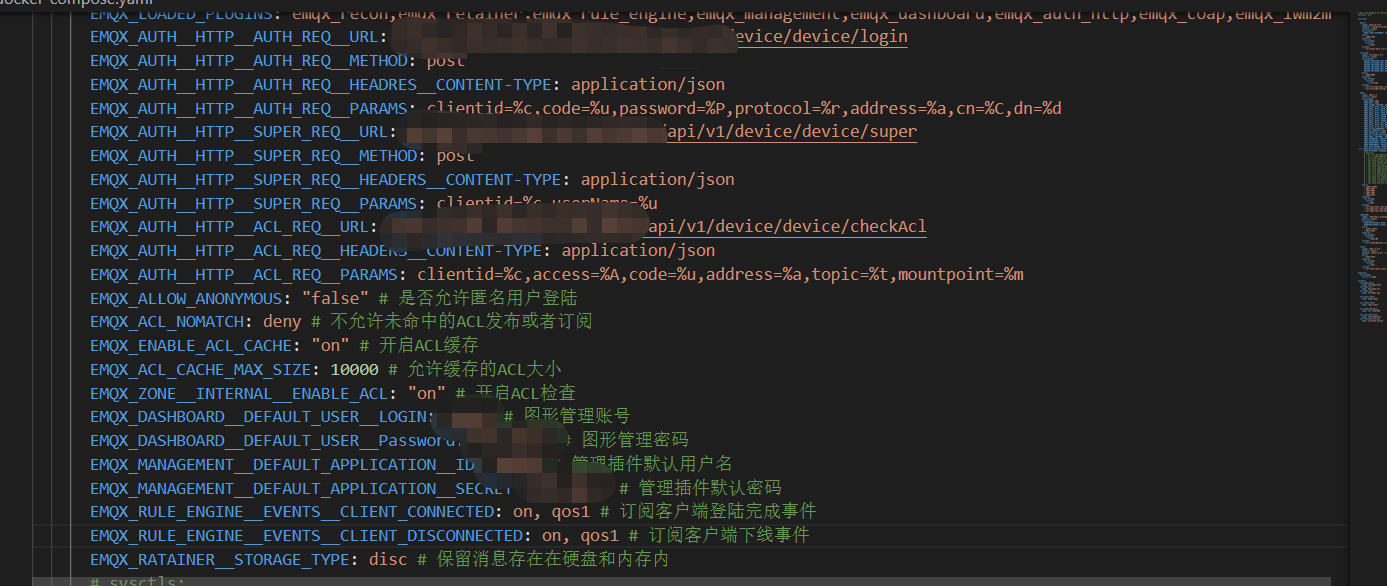
Task: Click the "false" value of EMQX_ALLOW_ANONYMOUS
Action: pos(335,299)
